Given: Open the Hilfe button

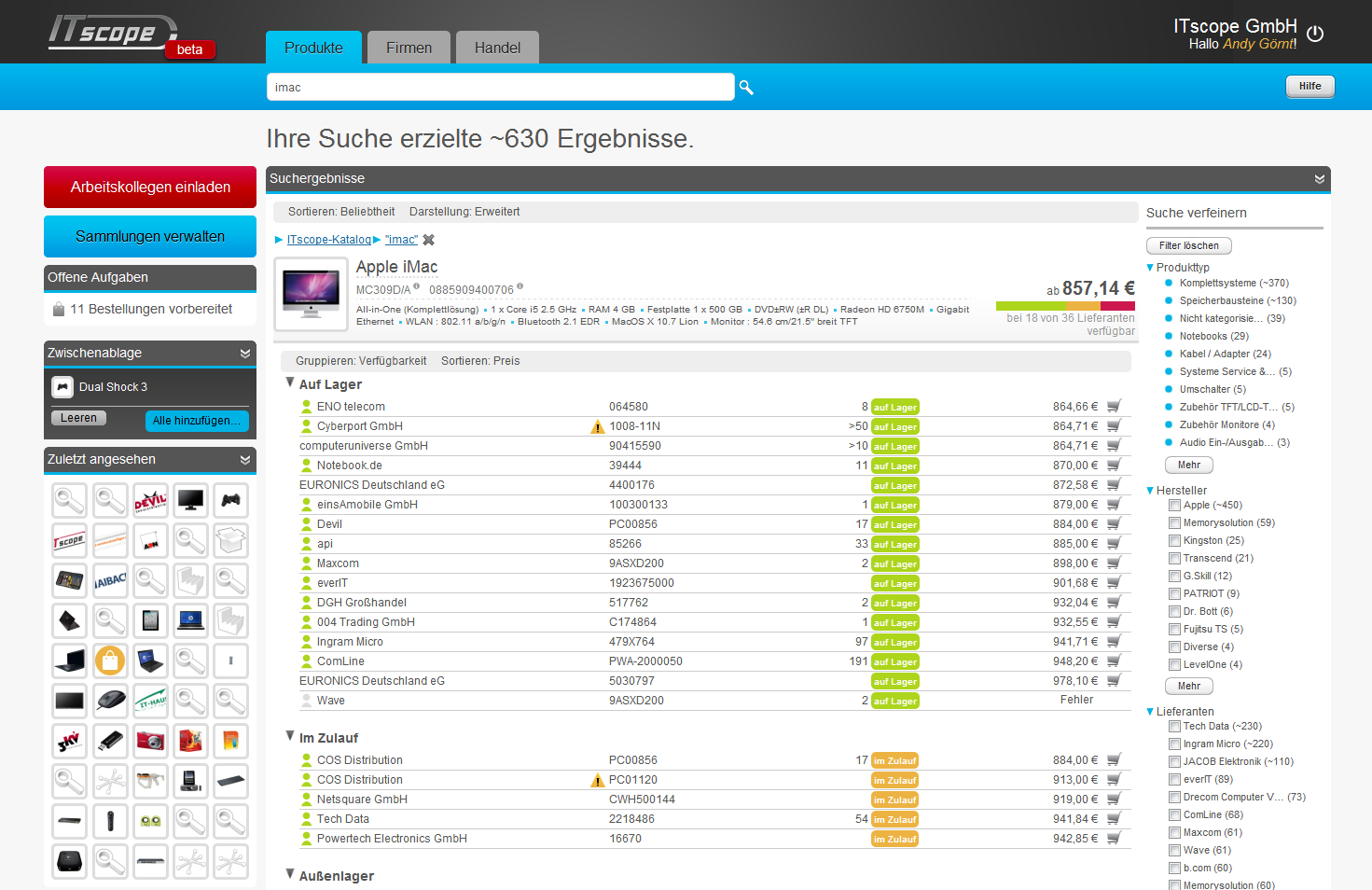Looking at the screenshot, I should 1310,87.
